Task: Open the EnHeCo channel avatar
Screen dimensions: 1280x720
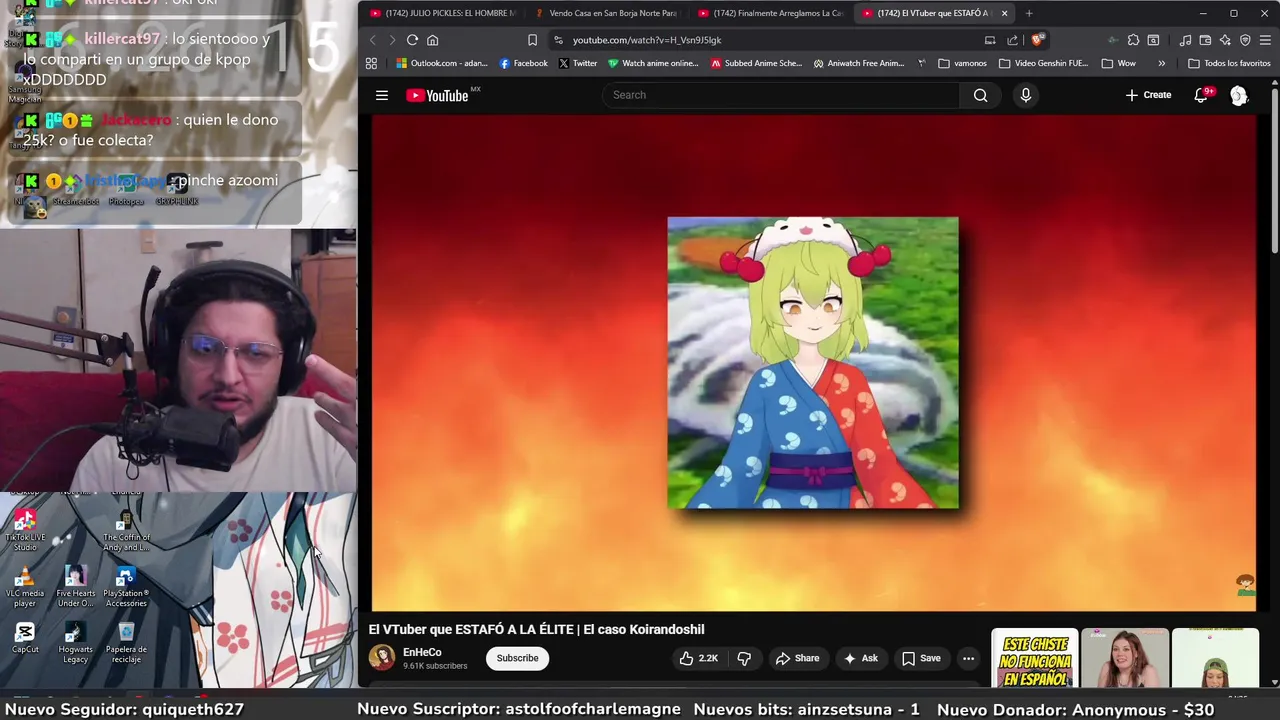Action: [x=382, y=658]
